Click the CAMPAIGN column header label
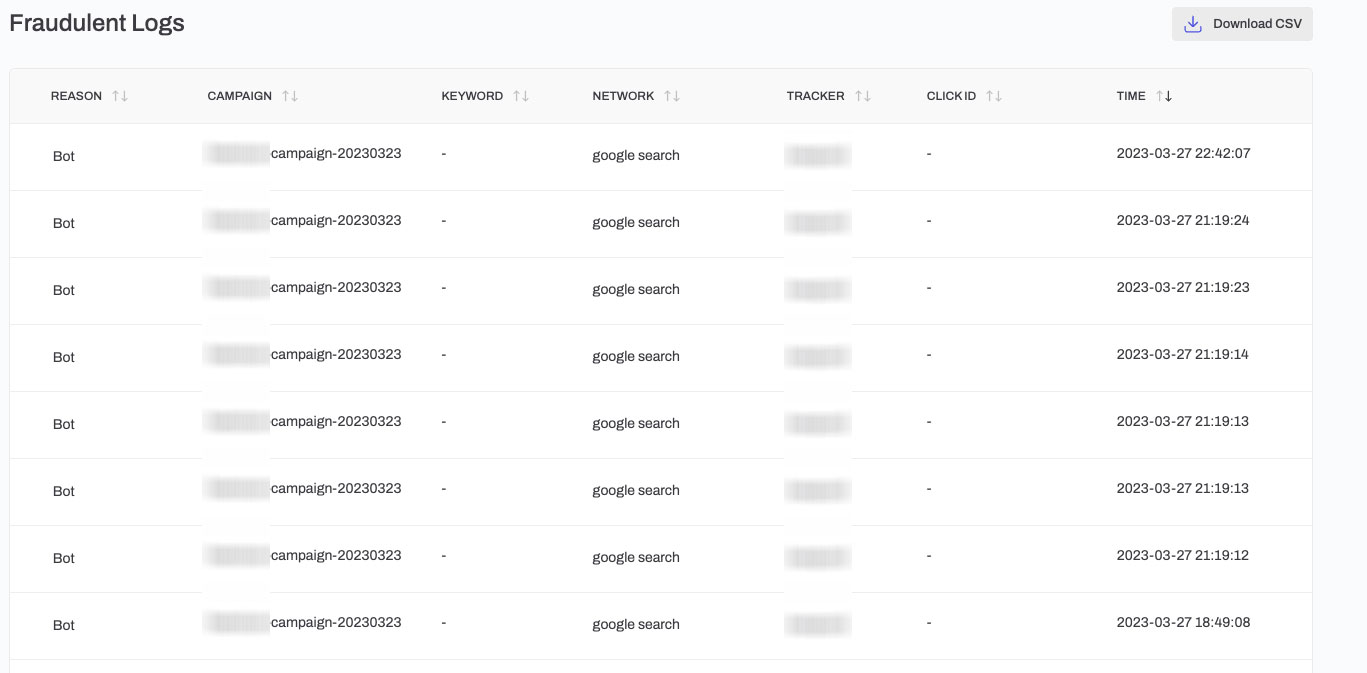This screenshot has height=673, width=1367. [x=239, y=96]
